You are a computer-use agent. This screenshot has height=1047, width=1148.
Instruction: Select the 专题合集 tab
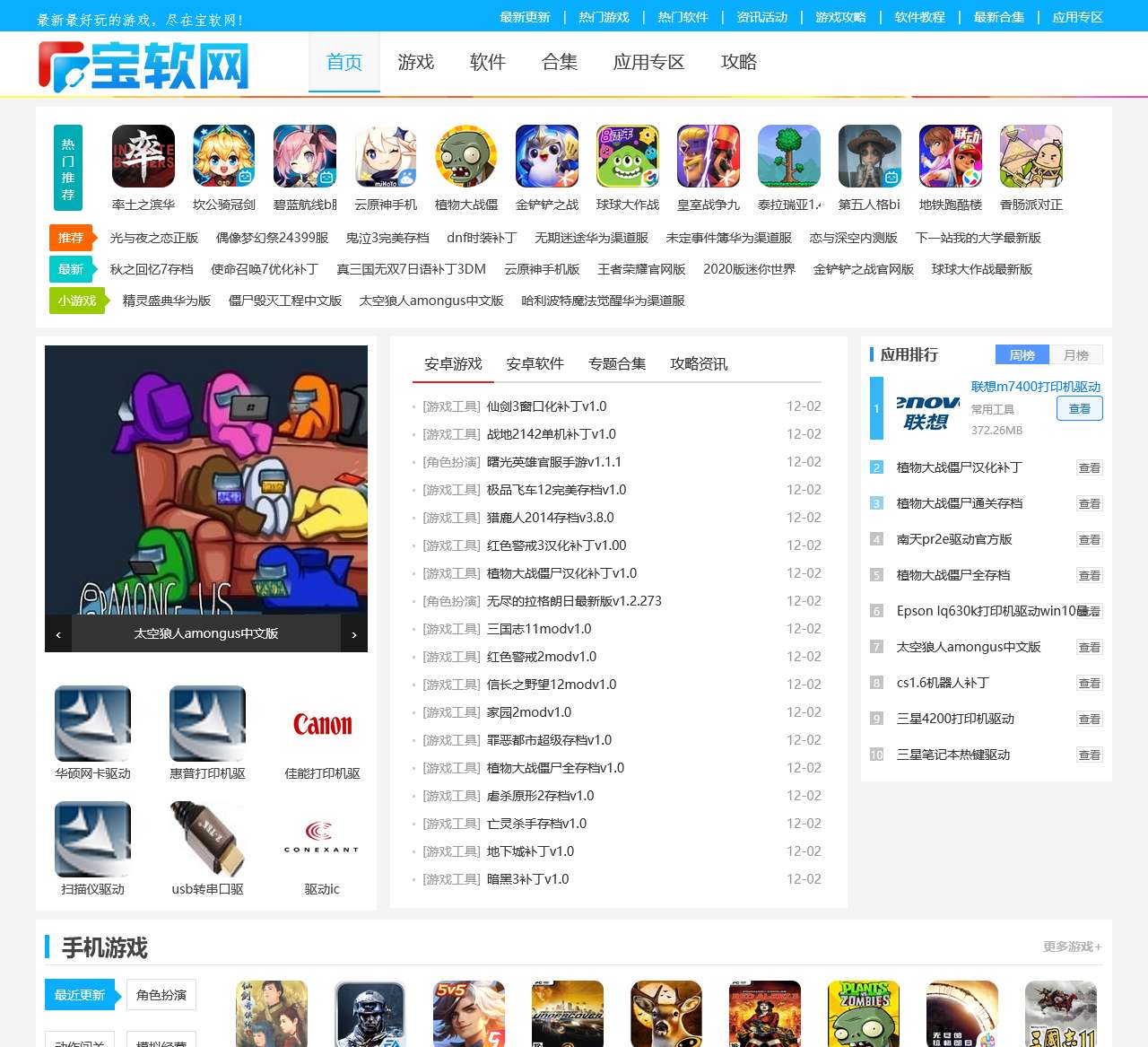coord(617,363)
